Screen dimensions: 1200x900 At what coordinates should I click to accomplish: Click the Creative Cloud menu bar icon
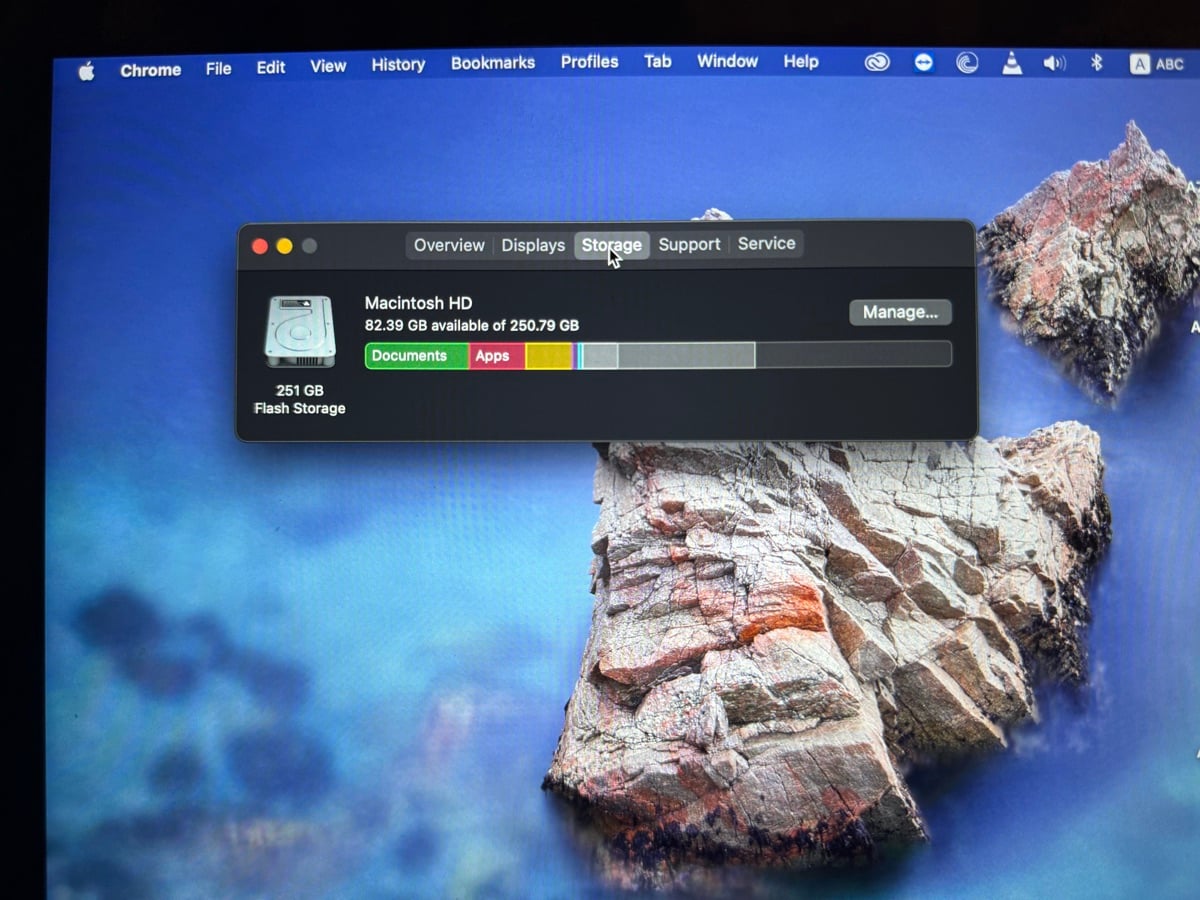point(877,62)
